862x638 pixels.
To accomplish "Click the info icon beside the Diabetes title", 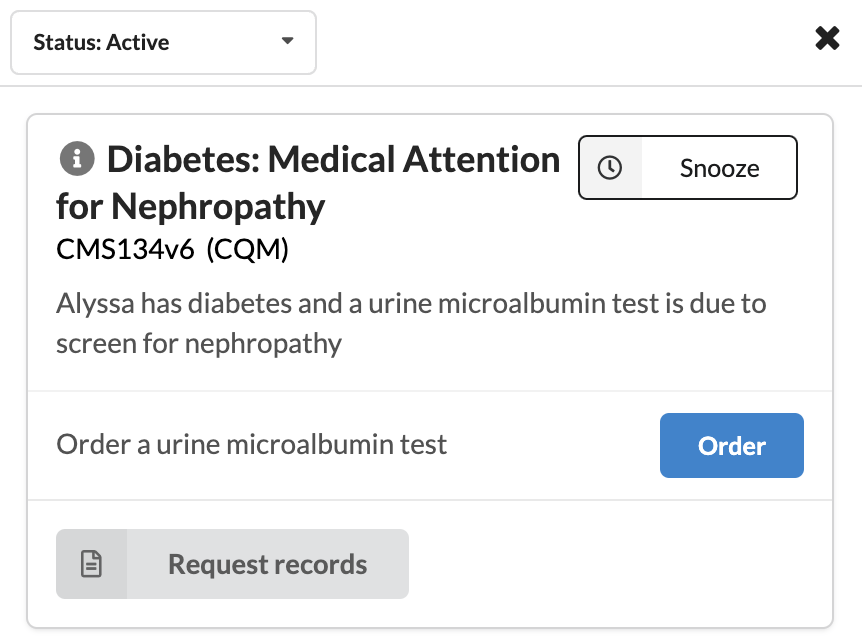I will pyautogui.click(x=77, y=158).
